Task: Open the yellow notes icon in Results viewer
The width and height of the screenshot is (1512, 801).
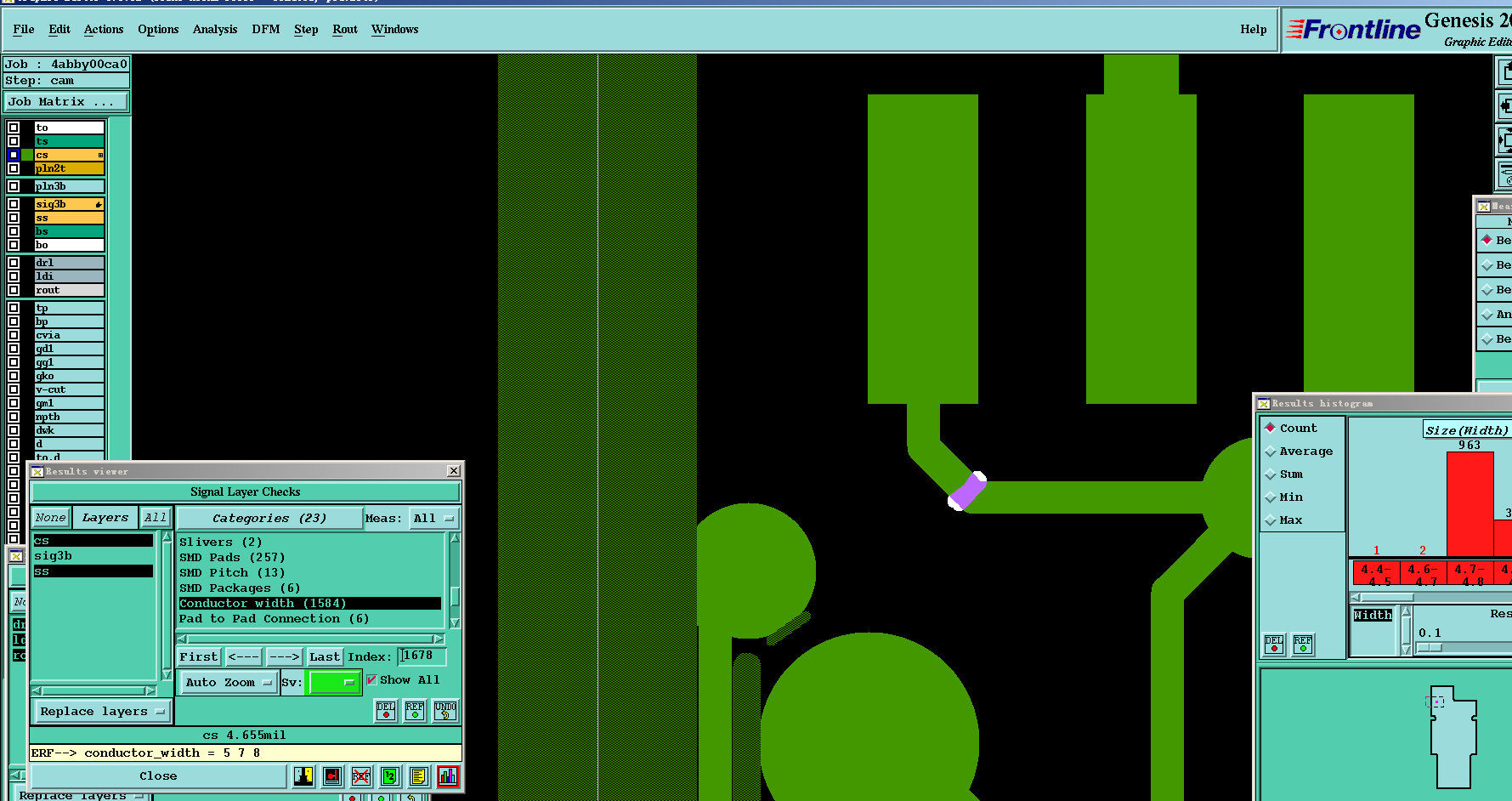Action: pos(419,775)
